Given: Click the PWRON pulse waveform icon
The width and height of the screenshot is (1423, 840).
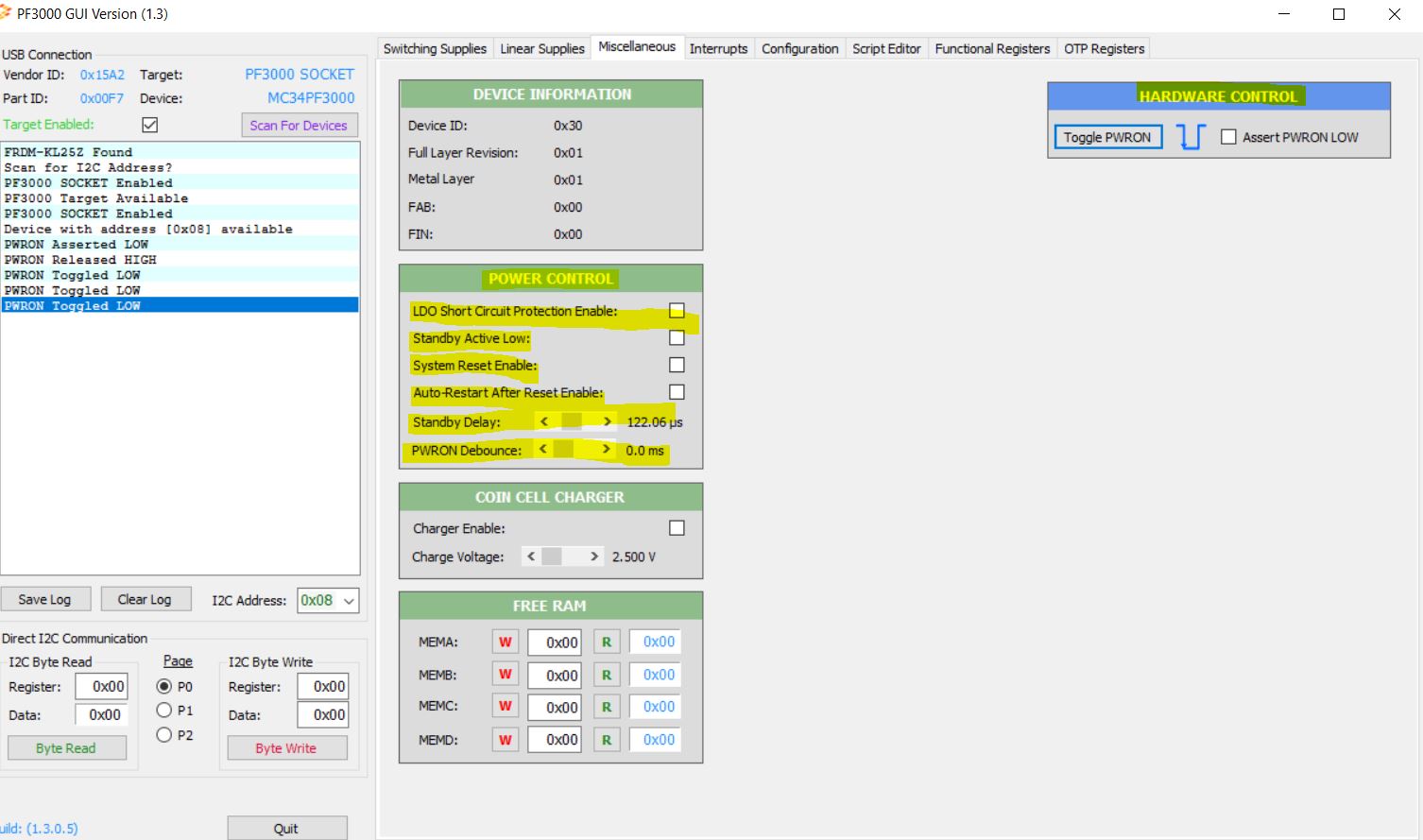Looking at the screenshot, I should (1190, 136).
